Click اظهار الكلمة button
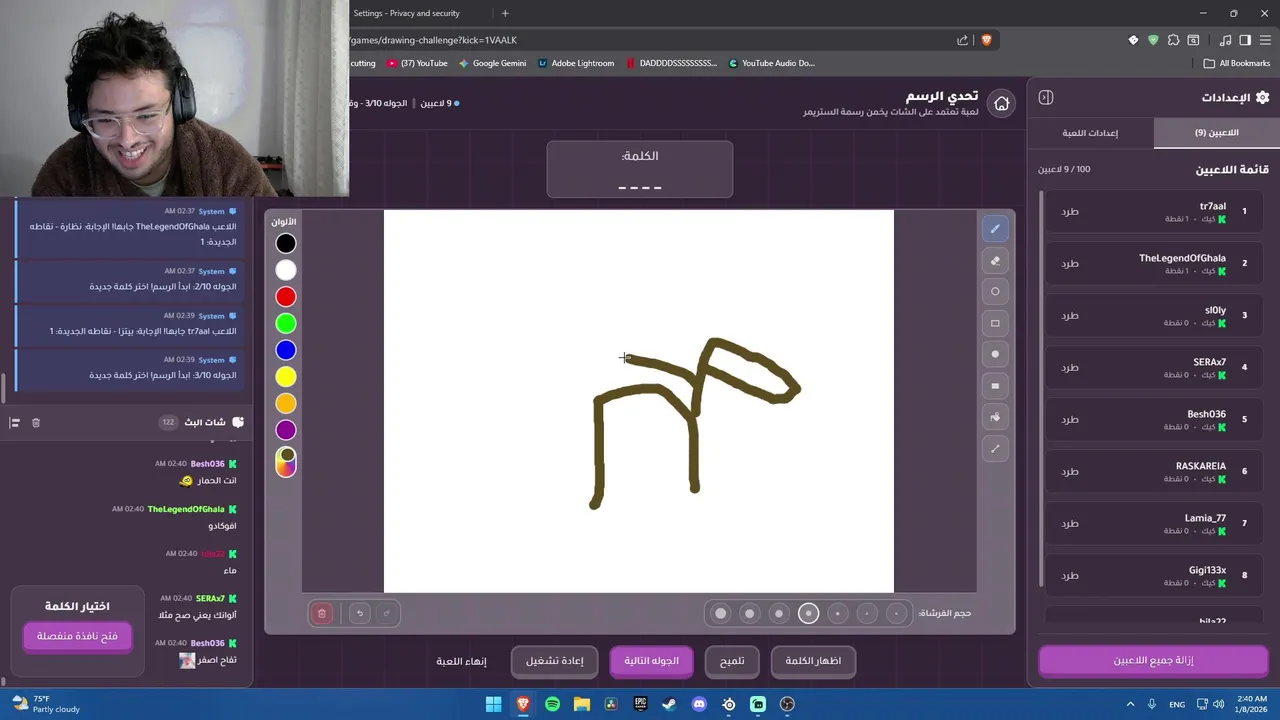This screenshot has height=720, width=1280. click(x=813, y=661)
